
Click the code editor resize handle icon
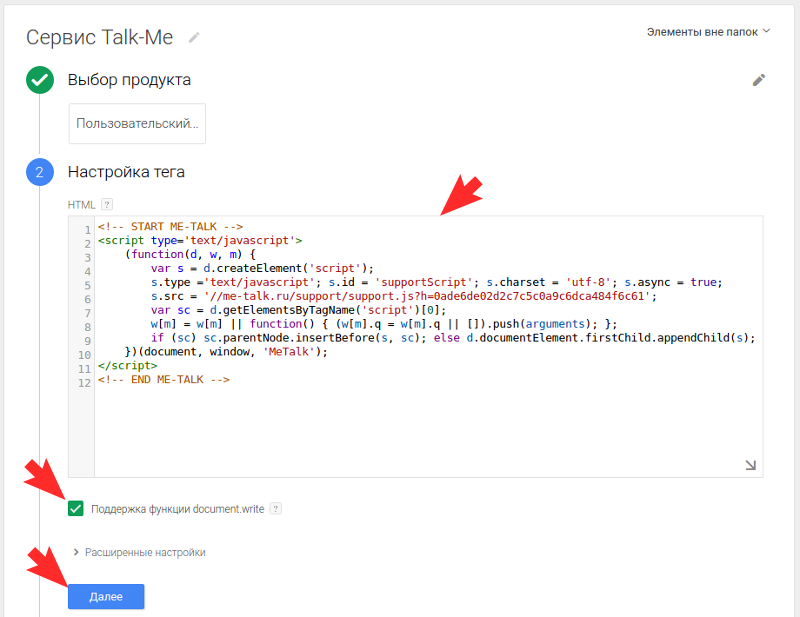point(750,465)
